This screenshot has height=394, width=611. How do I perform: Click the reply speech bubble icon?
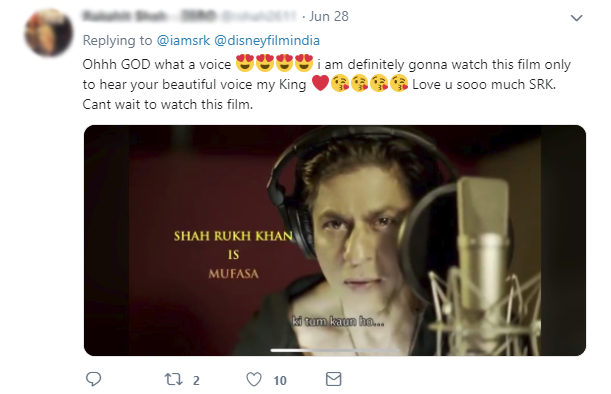tap(94, 379)
